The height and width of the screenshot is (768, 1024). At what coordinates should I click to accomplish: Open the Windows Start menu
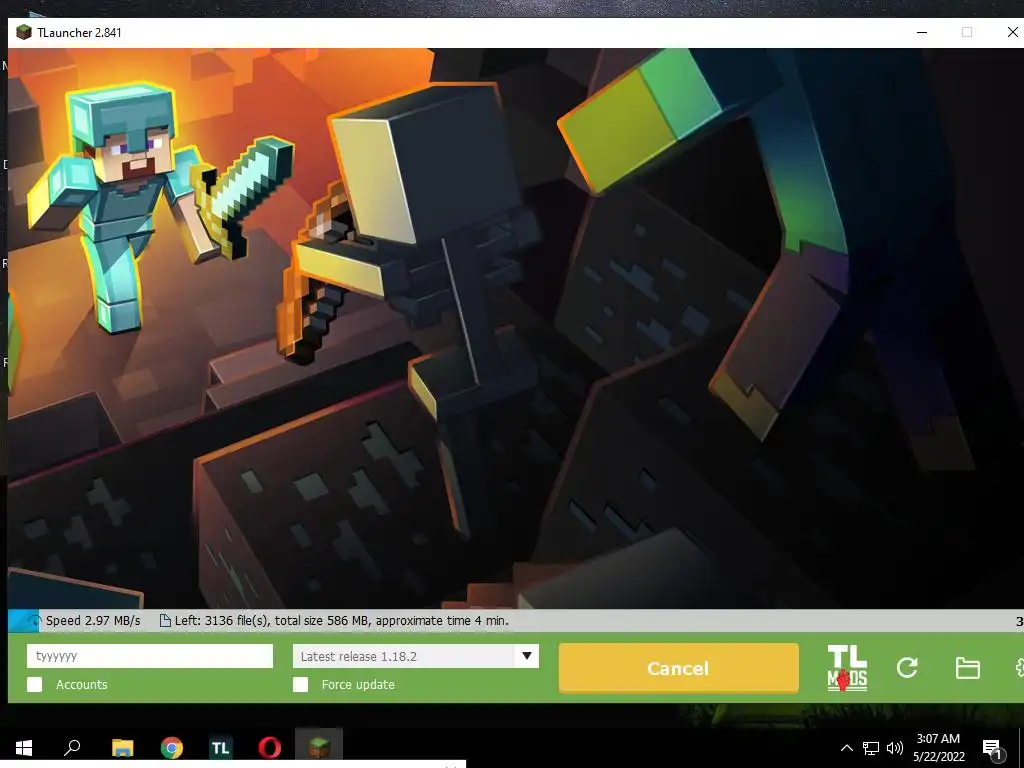(x=24, y=747)
